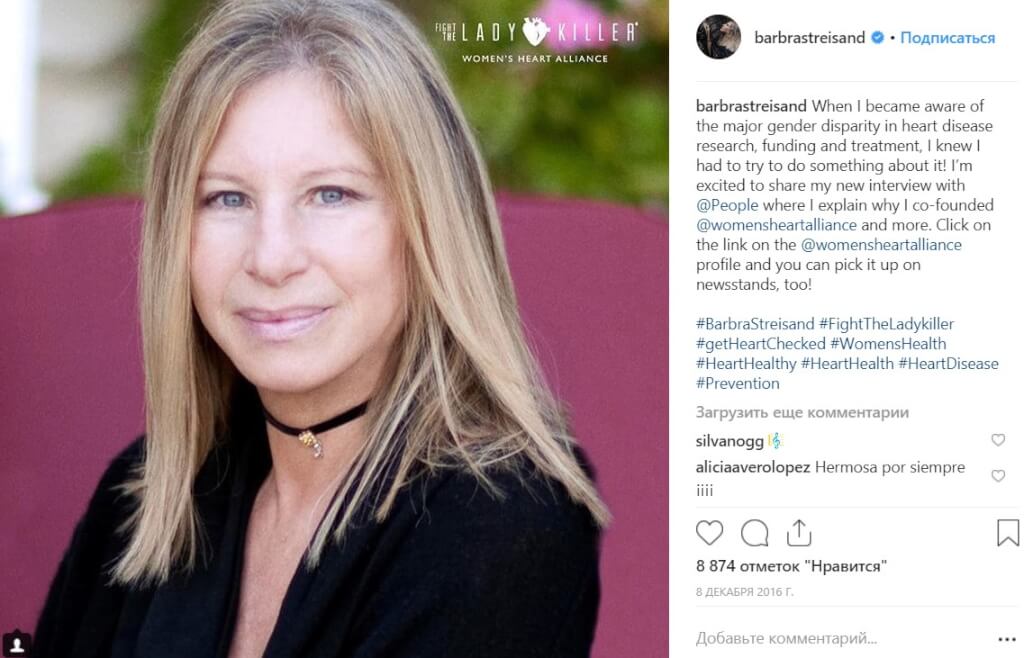
Task: Like silvanogg's comment heart
Action: click(x=998, y=440)
